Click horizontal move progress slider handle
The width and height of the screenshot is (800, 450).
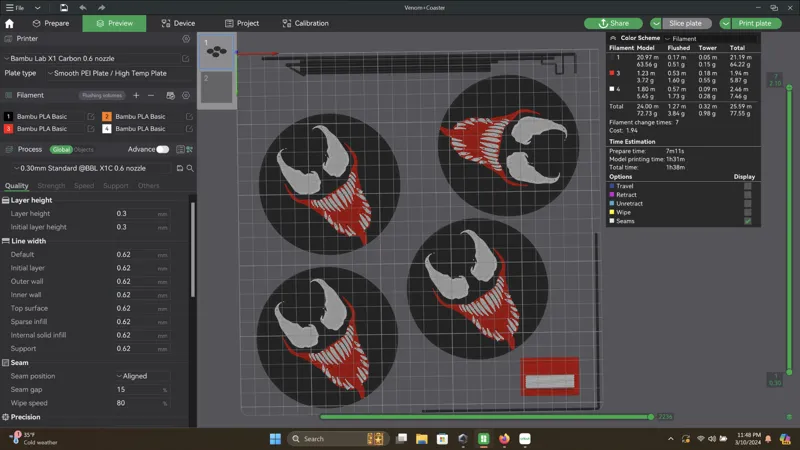click(x=651, y=417)
